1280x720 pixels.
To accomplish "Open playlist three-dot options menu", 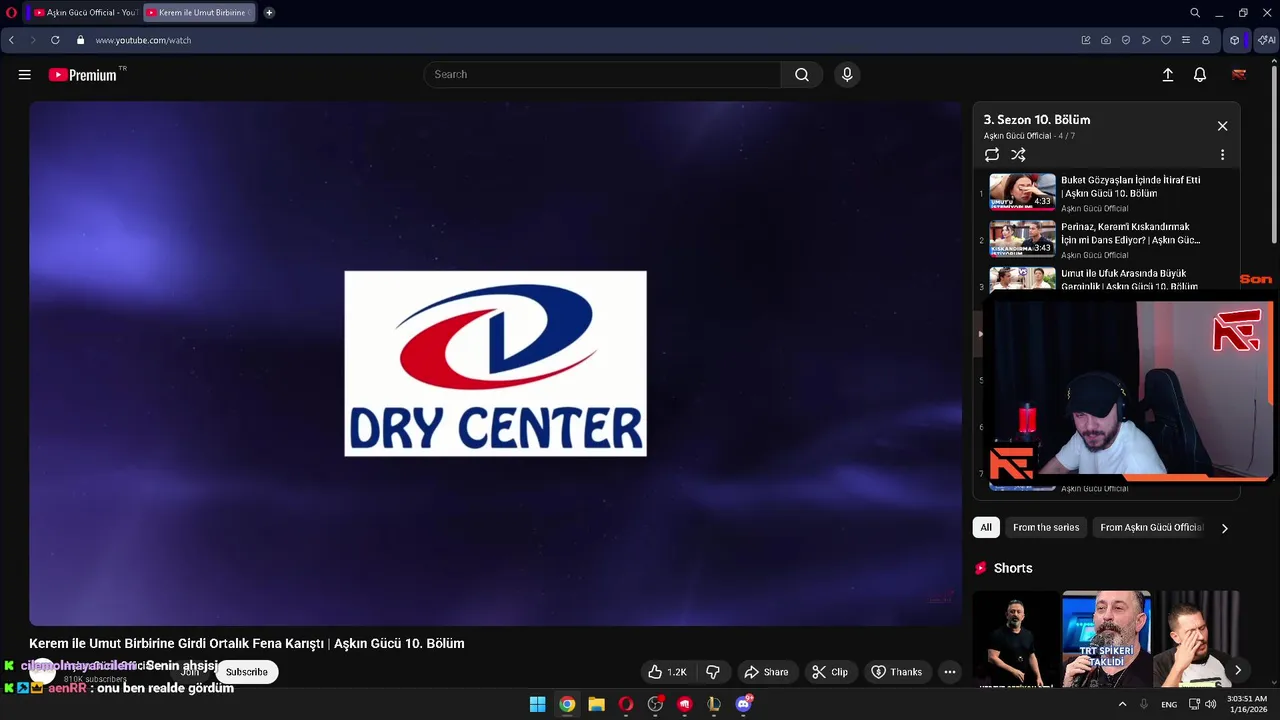I will click(x=1222, y=155).
